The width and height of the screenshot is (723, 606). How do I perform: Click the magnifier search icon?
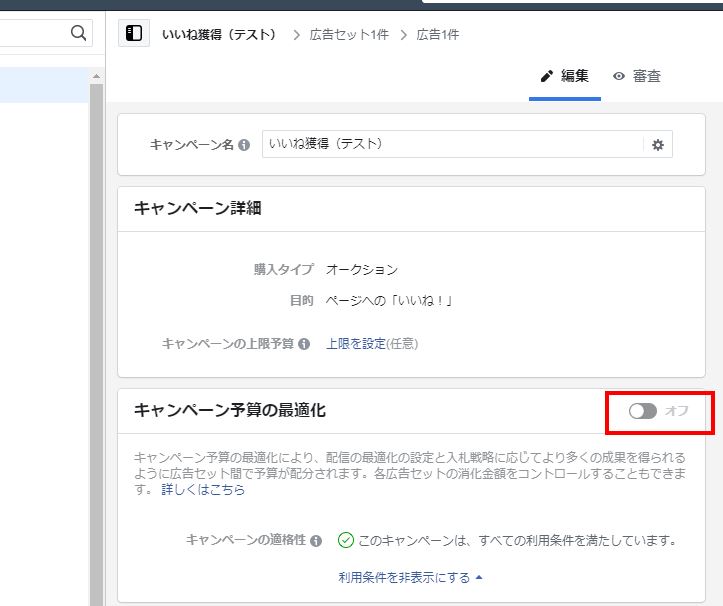(x=80, y=33)
